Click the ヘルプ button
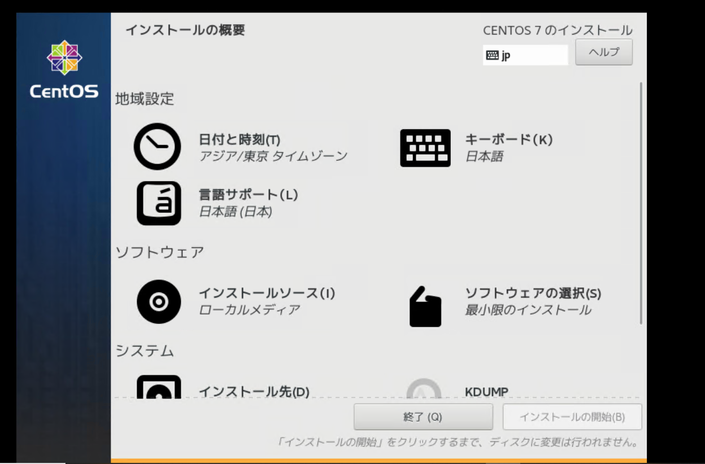The width and height of the screenshot is (705, 464). click(x=604, y=52)
